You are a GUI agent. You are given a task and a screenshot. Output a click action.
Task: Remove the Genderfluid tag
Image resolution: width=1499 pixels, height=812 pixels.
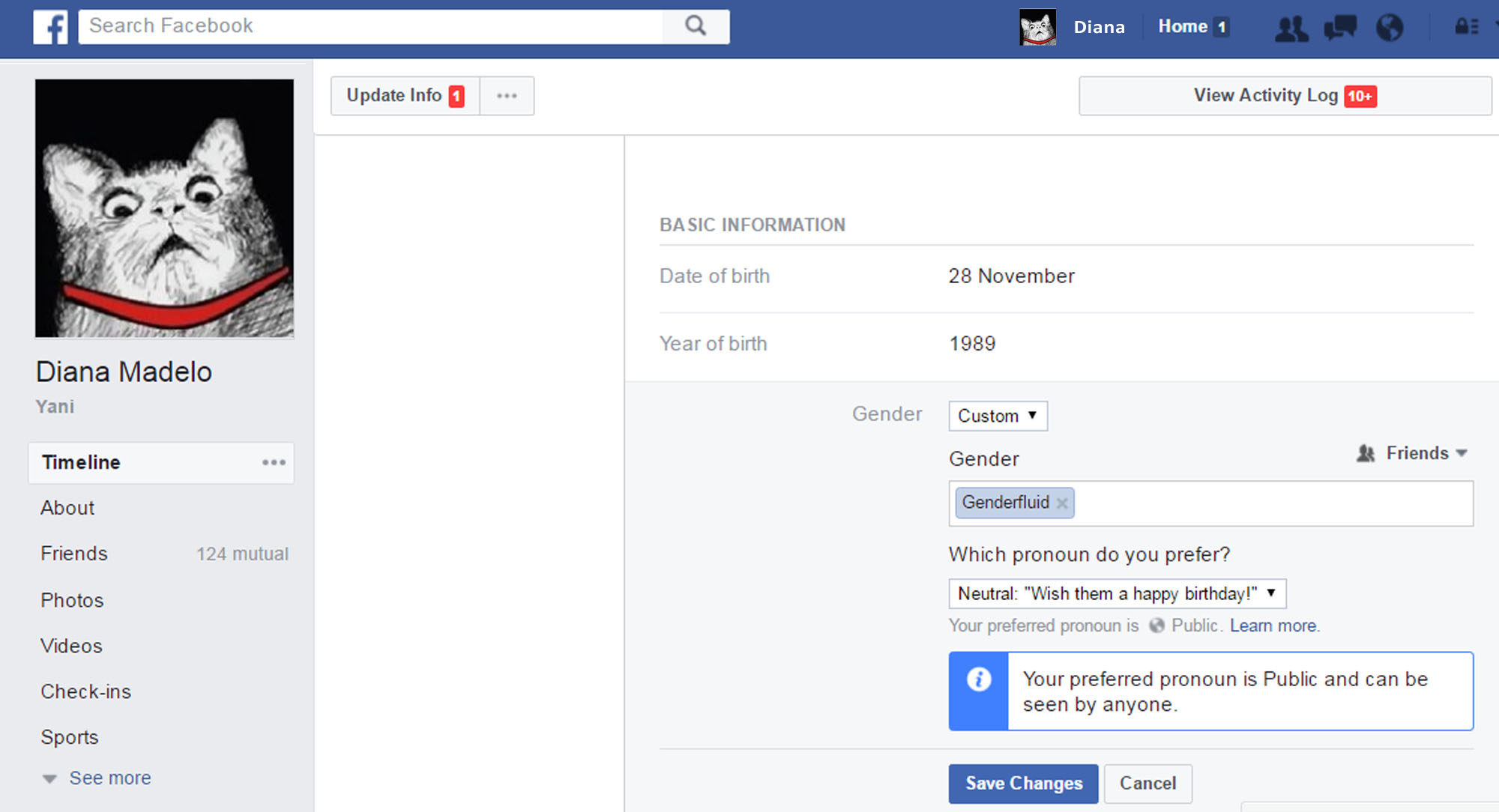point(1062,503)
